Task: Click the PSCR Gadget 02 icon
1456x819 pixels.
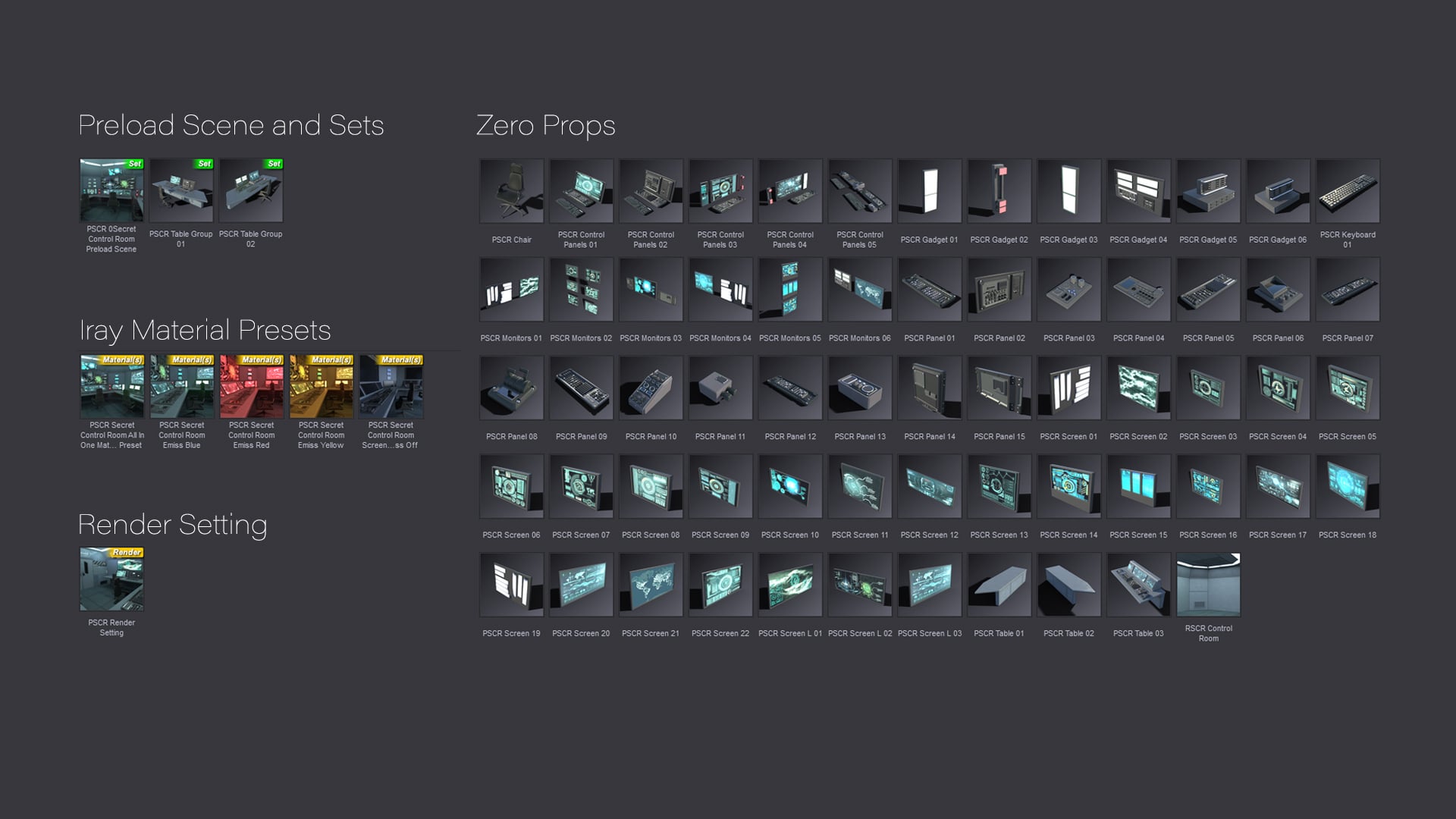Action: (999, 191)
